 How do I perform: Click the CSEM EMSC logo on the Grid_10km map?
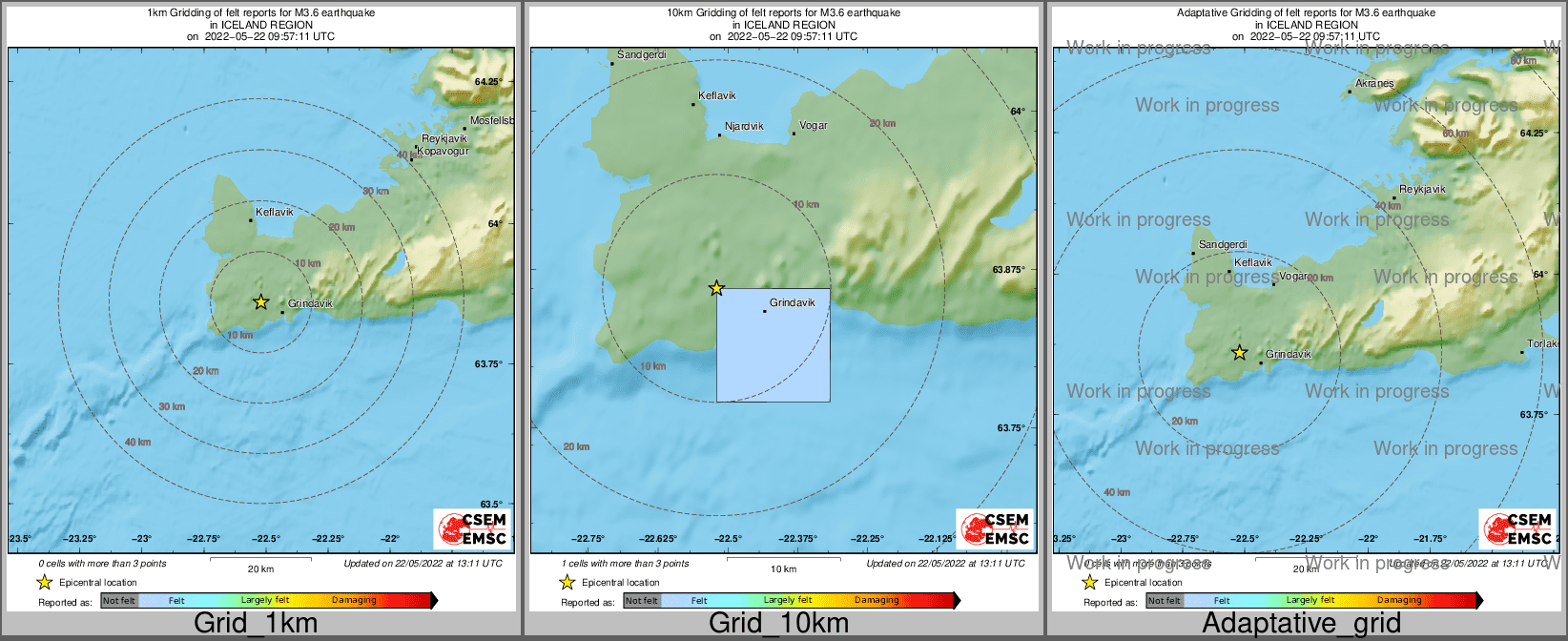(x=995, y=528)
